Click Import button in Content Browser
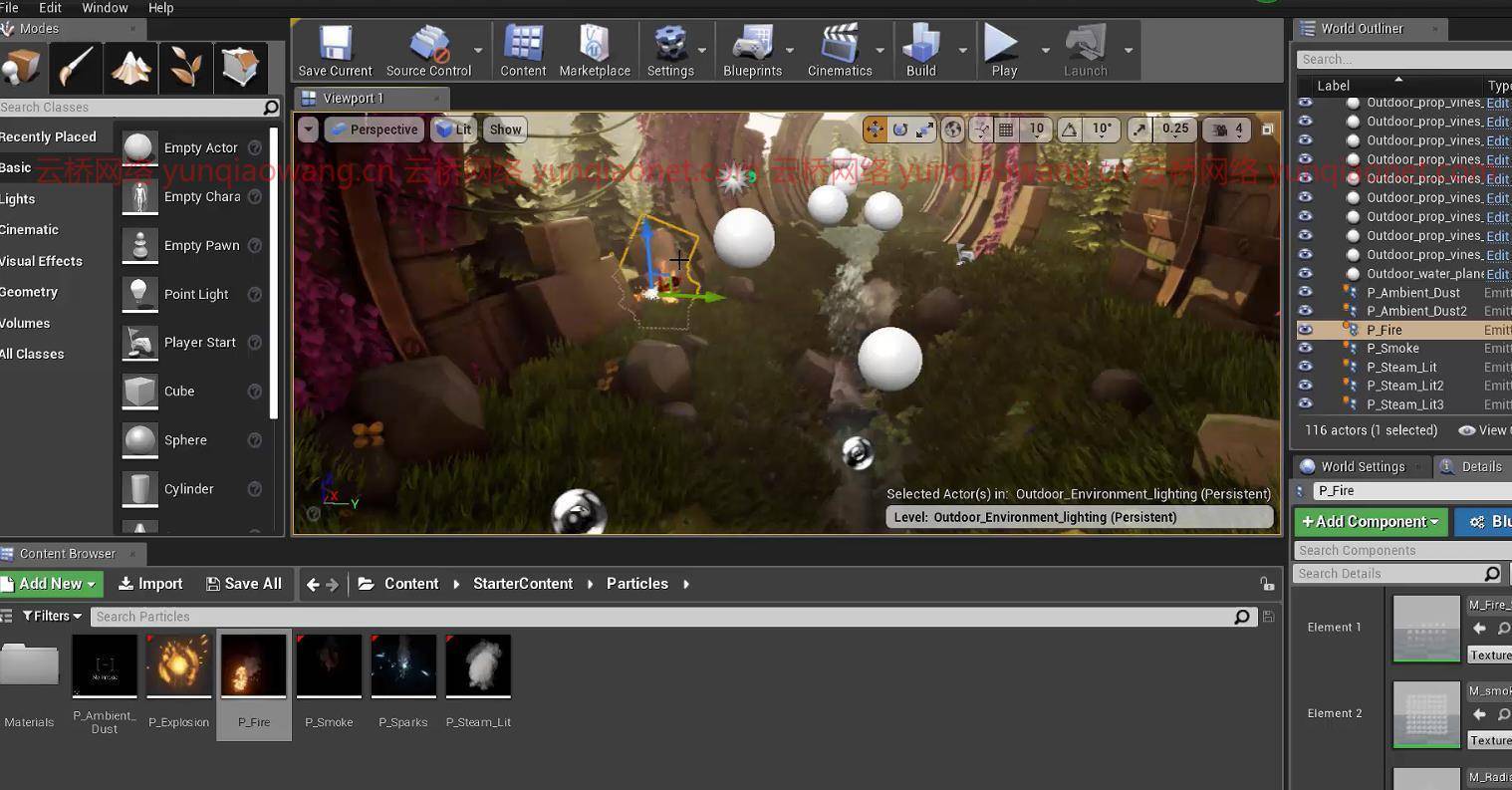The image size is (1512, 790). (150, 584)
